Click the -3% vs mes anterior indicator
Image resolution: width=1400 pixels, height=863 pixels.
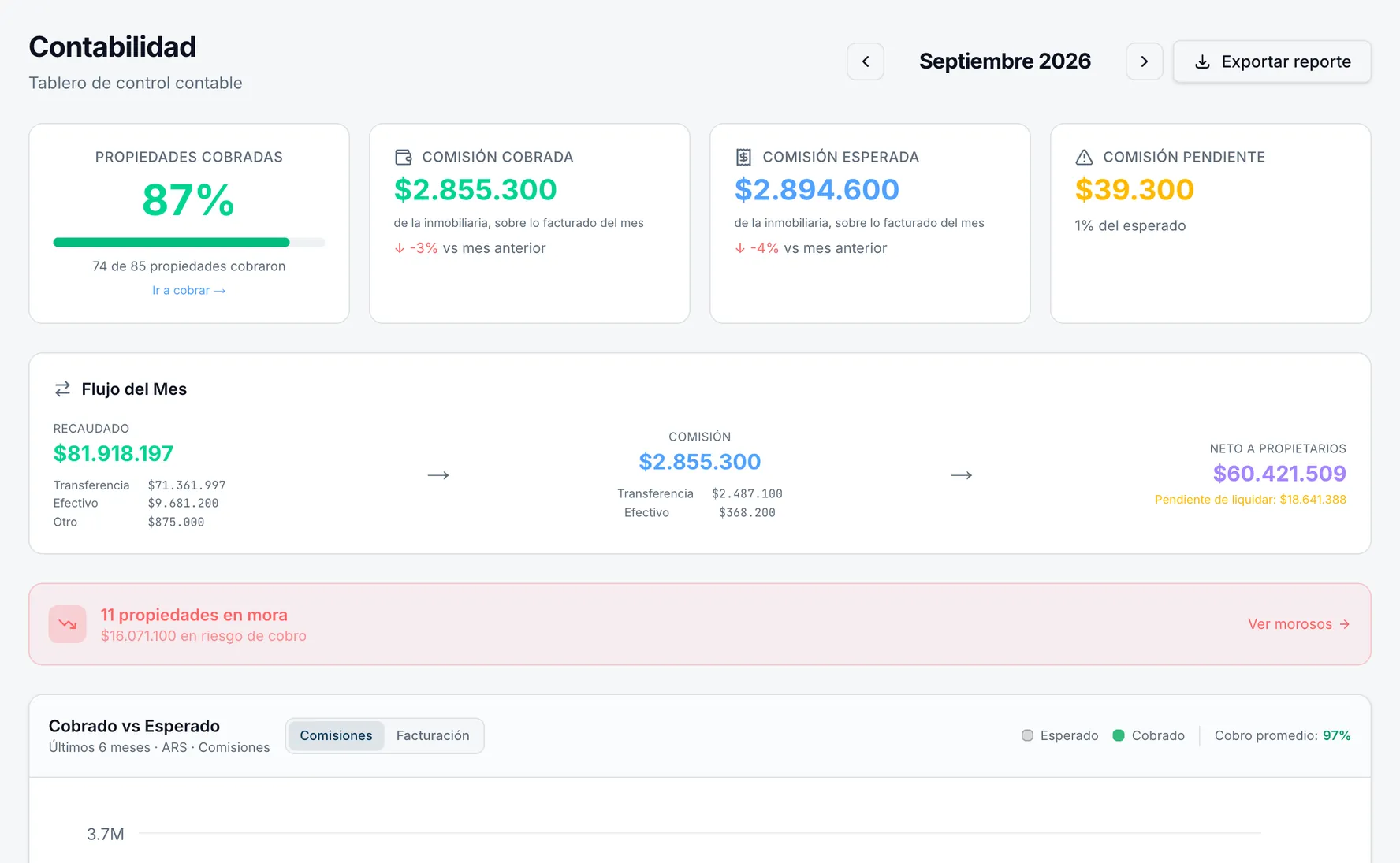tap(470, 248)
